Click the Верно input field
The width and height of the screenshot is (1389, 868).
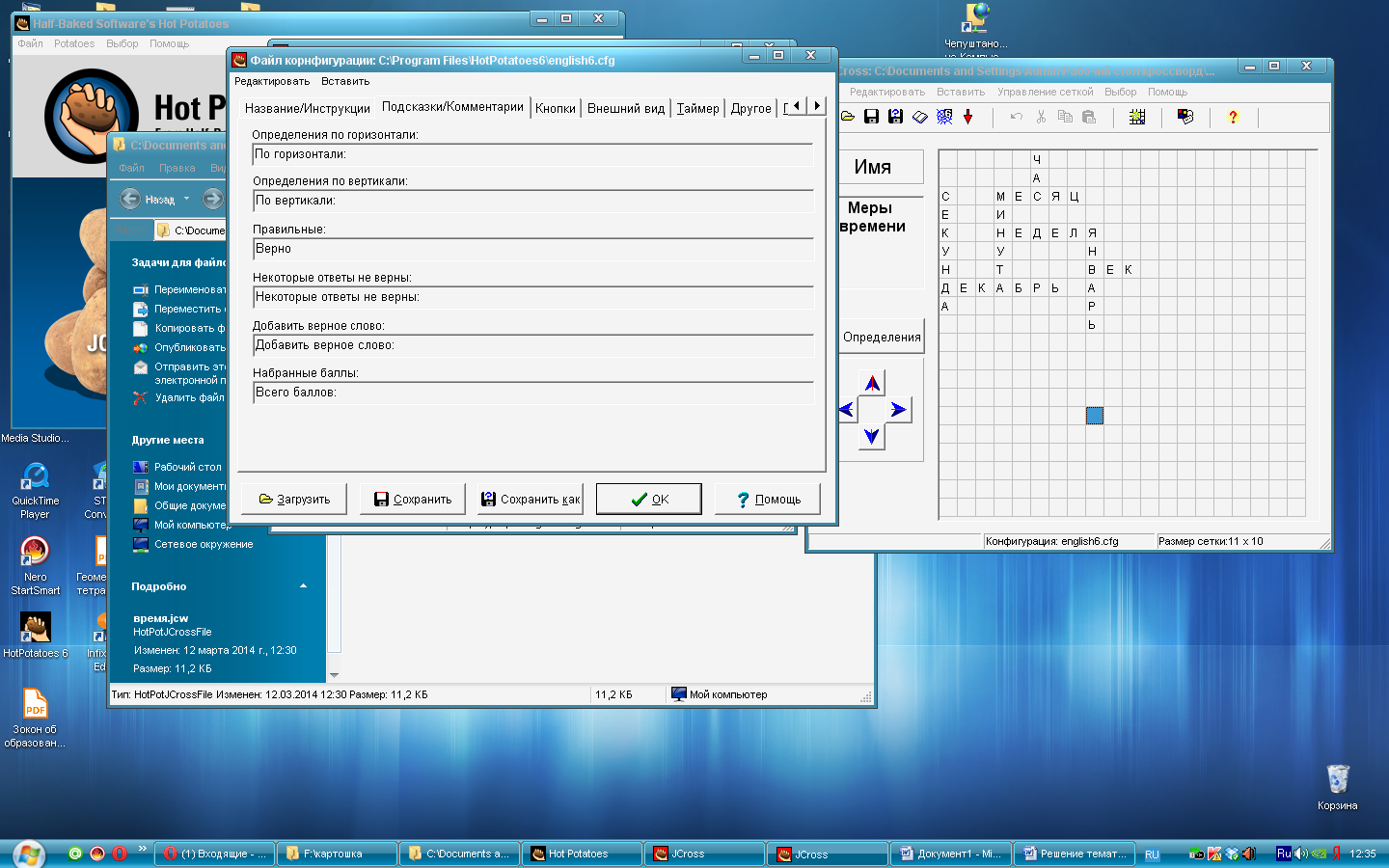click(533, 249)
